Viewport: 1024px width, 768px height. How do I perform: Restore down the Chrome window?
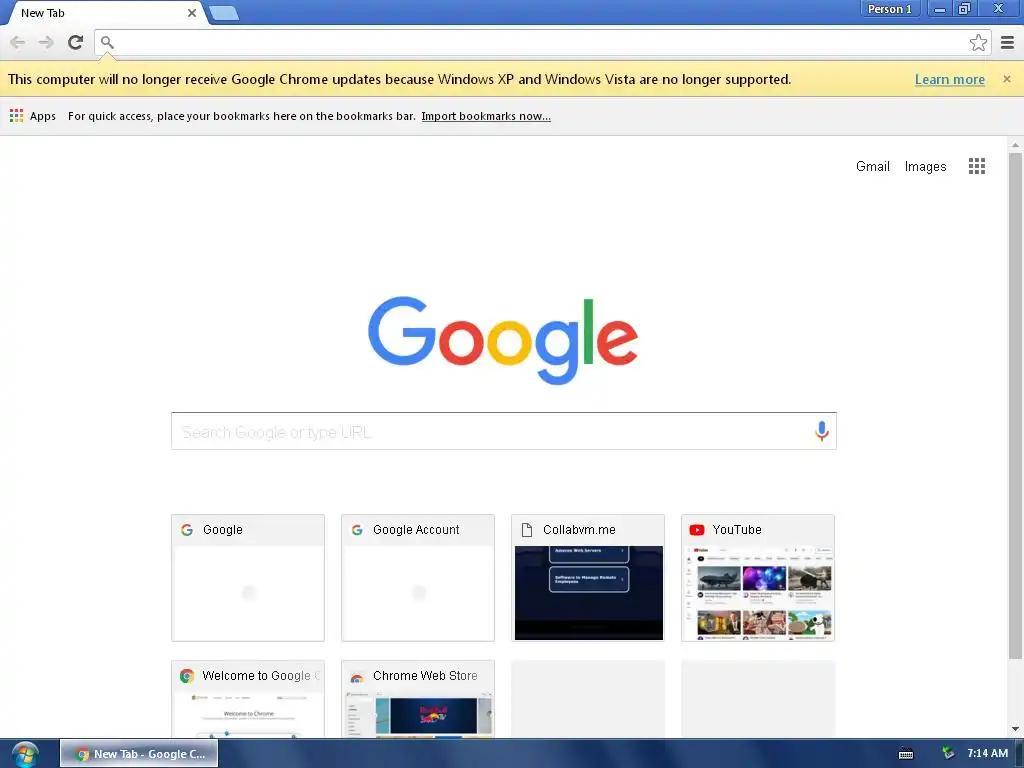coord(964,9)
